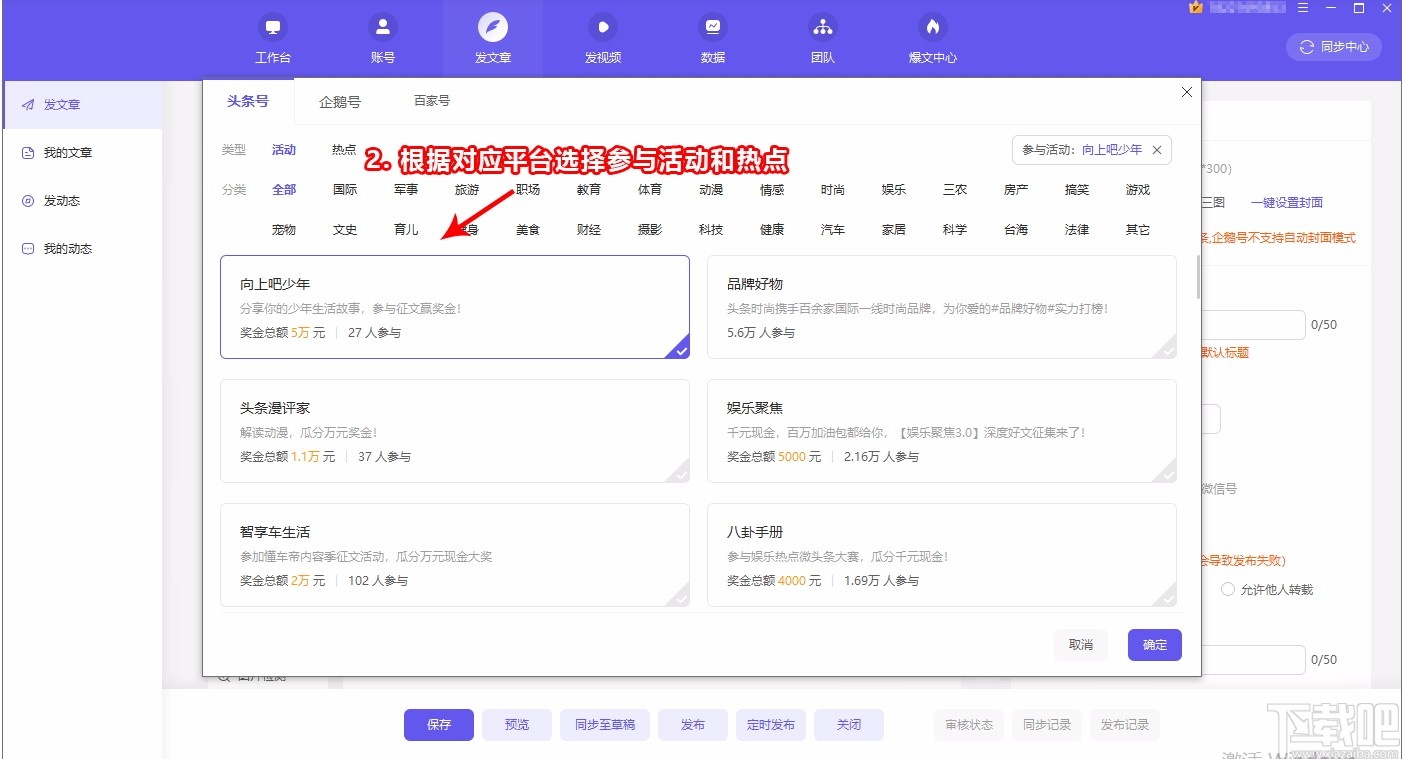The height and width of the screenshot is (759, 1402).
Task: Remove the 参与活动 向上吧少年 tag
Action: (x=1157, y=150)
